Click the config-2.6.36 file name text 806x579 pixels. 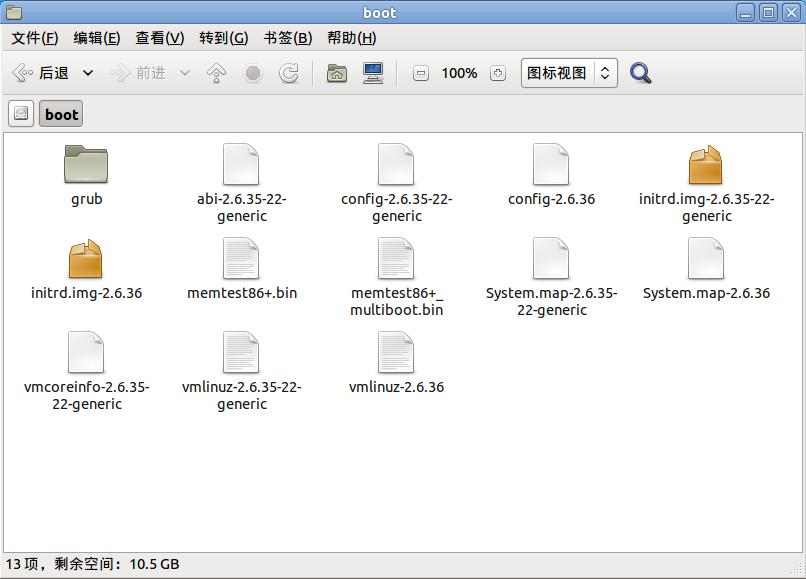pos(551,199)
